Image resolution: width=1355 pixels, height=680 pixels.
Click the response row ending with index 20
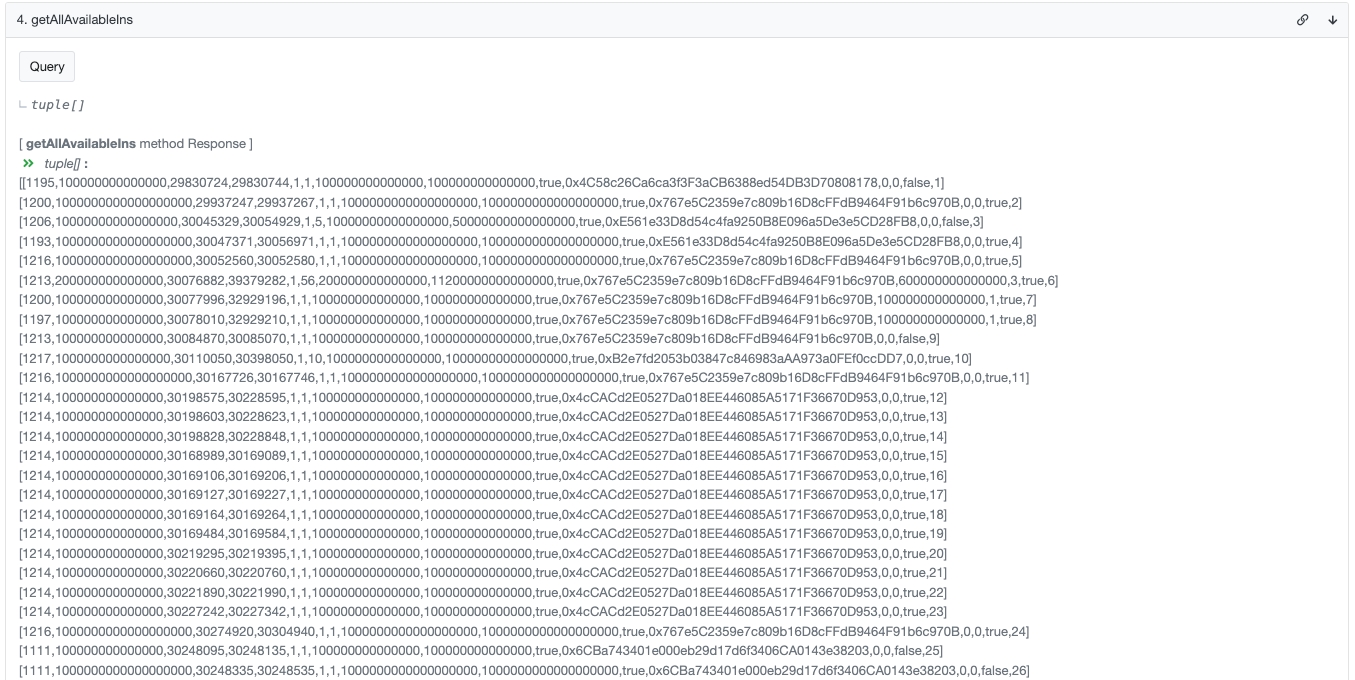[483, 553]
